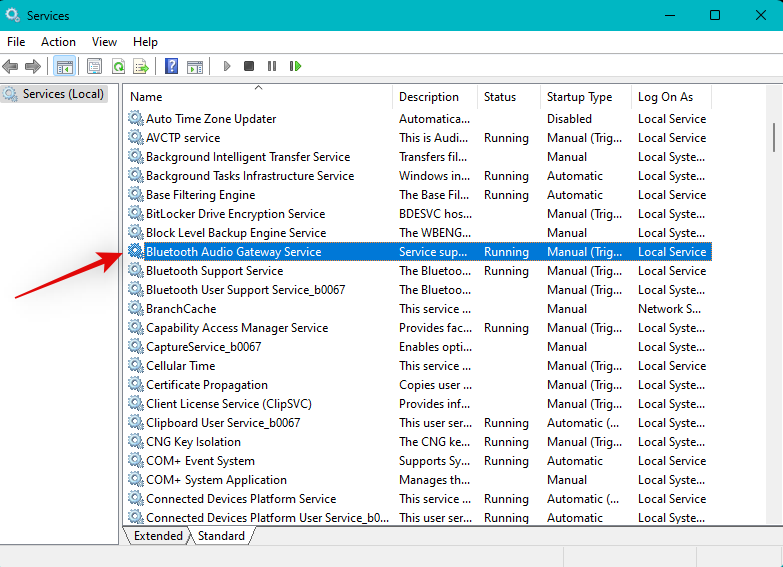
Task: Select Clipboard User Service_b0067
Action: pos(419,423)
